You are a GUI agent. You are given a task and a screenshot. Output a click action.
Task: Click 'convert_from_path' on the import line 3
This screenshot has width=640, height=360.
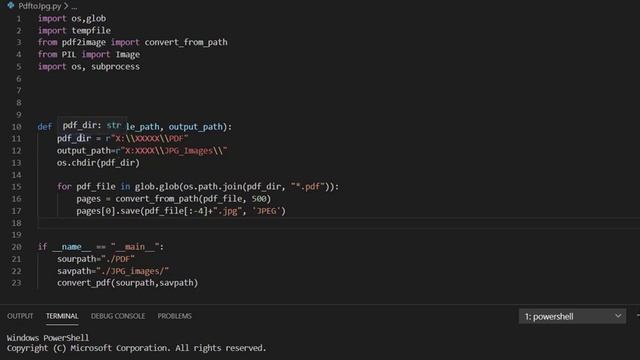tap(186, 42)
